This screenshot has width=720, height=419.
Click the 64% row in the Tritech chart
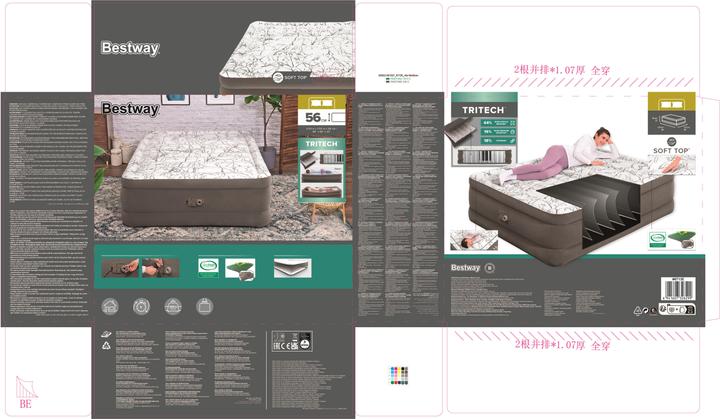498,123
